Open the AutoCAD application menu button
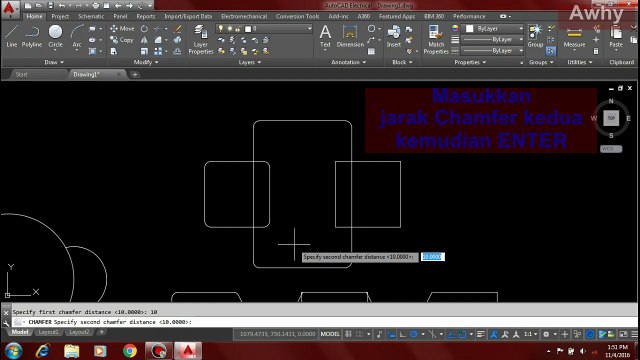This screenshot has height=360, width=640. tap(9, 9)
